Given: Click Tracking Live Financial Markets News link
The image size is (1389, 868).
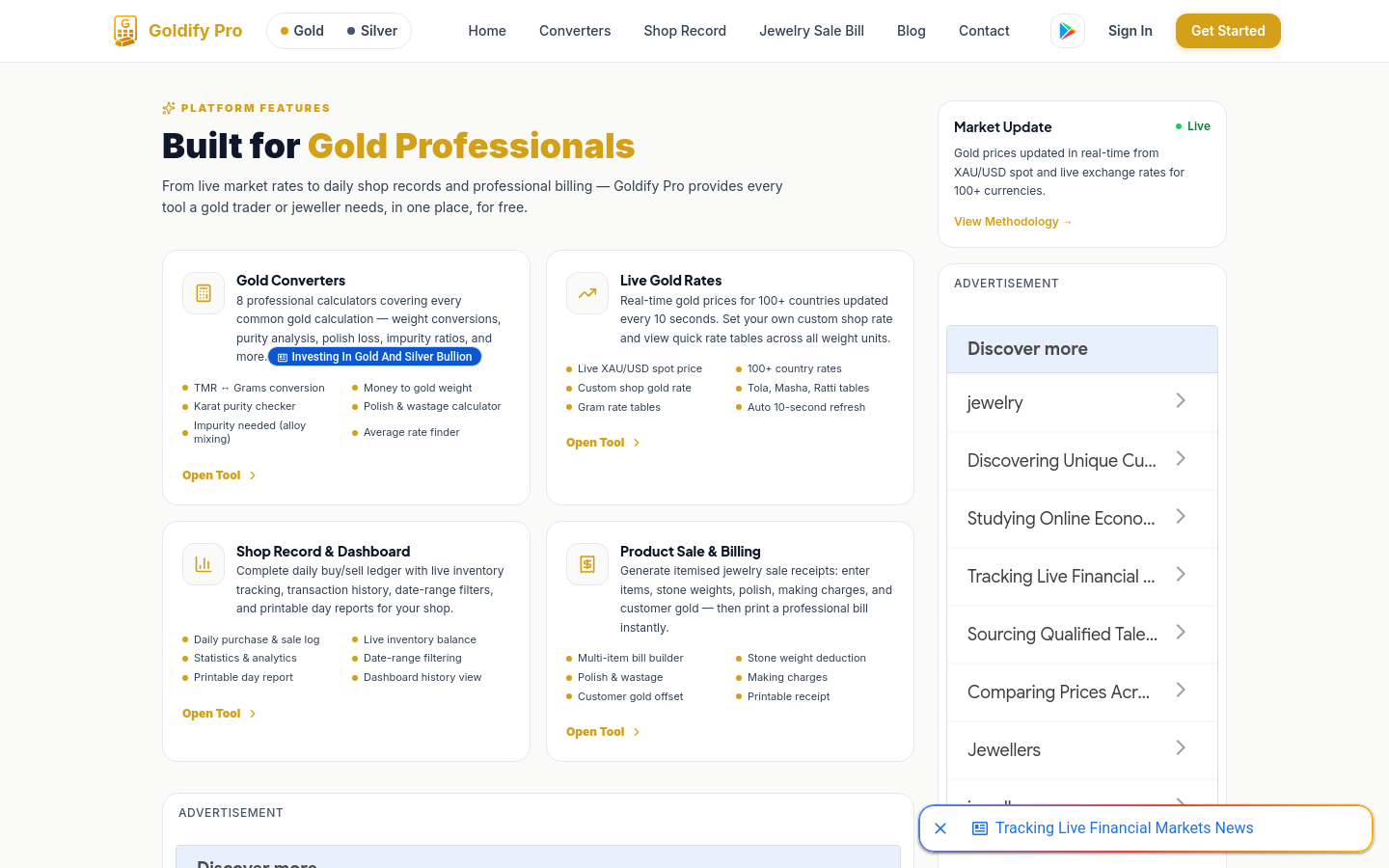Looking at the screenshot, I should coord(1125,828).
